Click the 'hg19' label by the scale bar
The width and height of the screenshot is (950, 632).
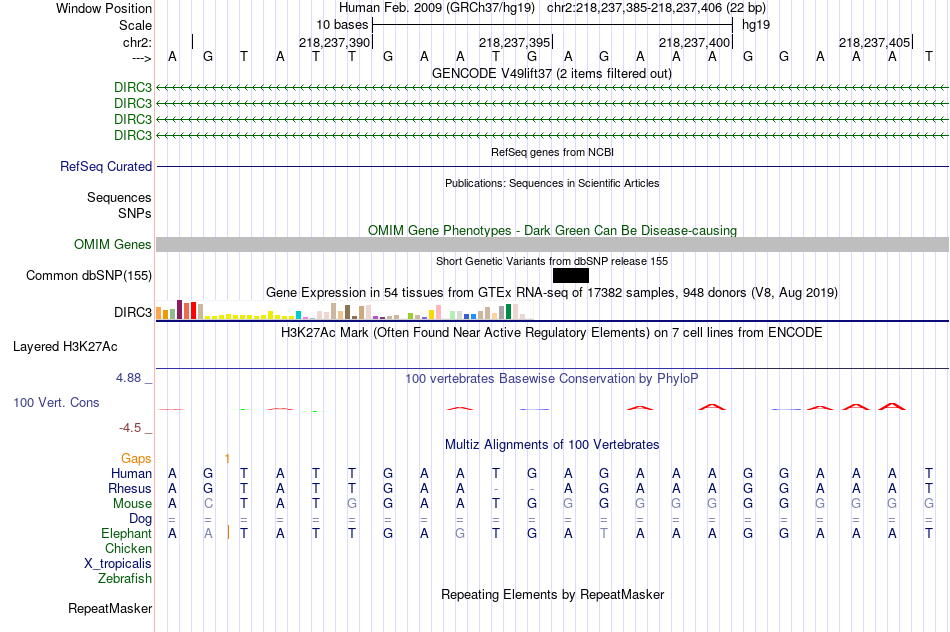click(x=756, y=25)
